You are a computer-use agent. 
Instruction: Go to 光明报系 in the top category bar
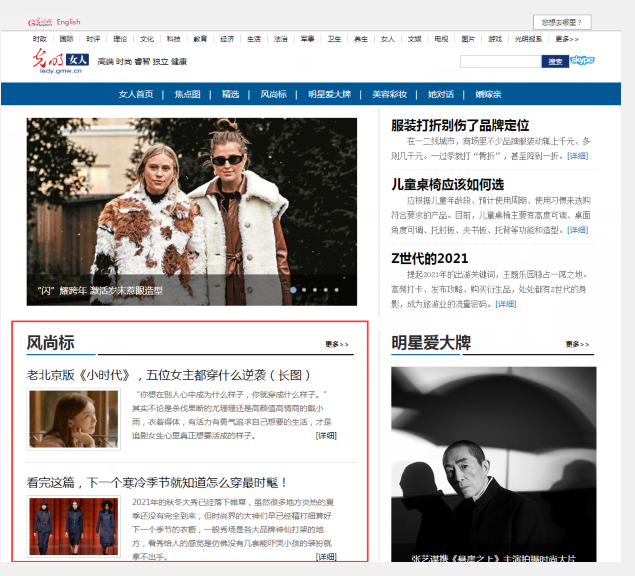pos(528,39)
